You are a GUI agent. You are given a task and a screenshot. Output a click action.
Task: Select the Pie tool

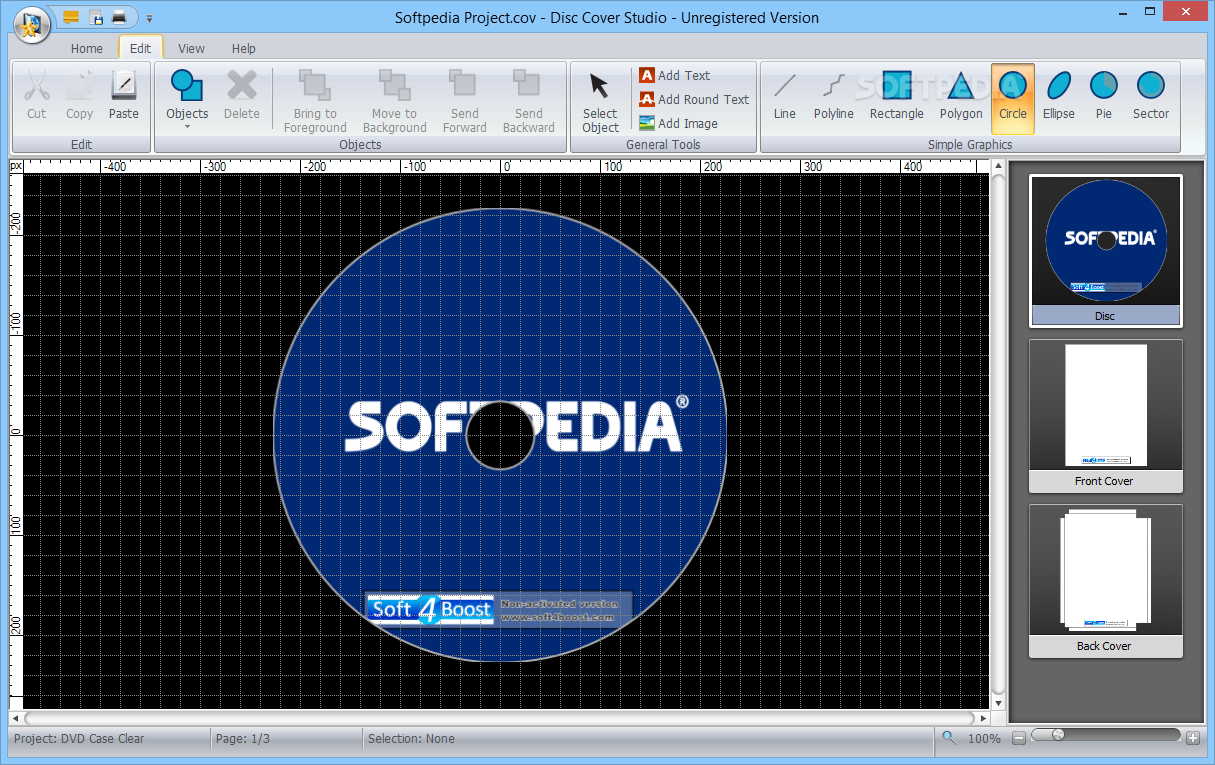coord(1104,95)
